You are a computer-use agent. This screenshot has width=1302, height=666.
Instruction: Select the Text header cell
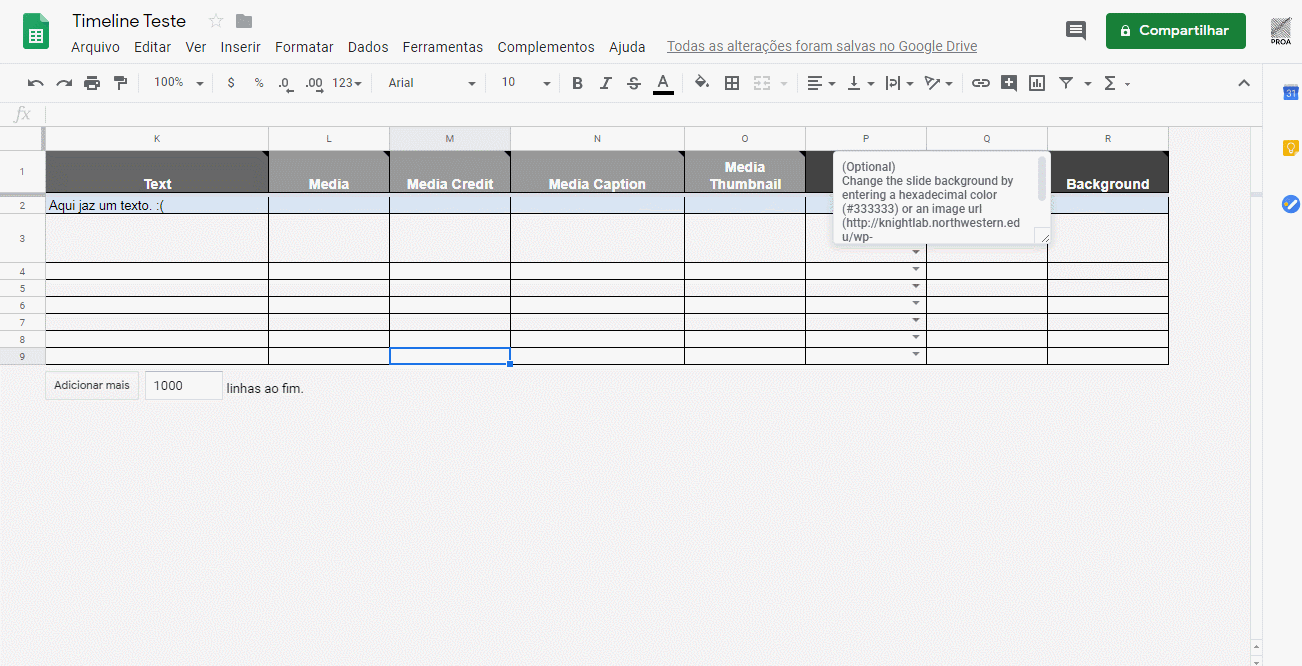(157, 171)
